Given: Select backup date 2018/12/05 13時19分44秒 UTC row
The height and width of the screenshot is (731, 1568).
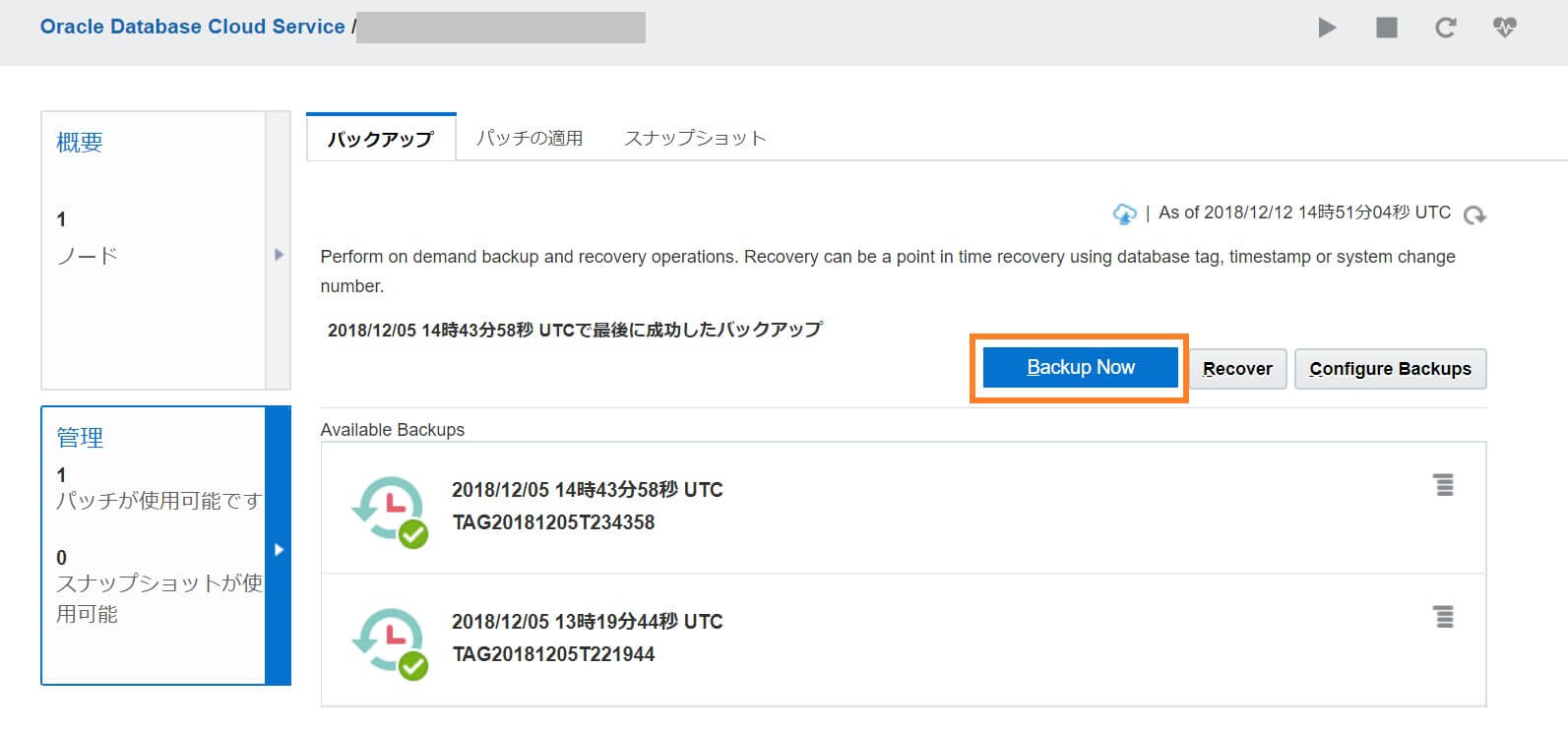Looking at the screenshot, I should pyautogui.click(x=587, y=622).
